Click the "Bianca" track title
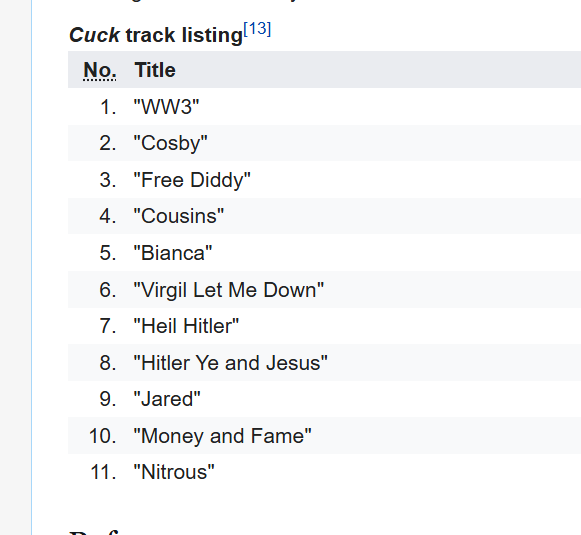The width and height of the screenshot is (581, 535). pyautogui.click(x=173, y=253)
